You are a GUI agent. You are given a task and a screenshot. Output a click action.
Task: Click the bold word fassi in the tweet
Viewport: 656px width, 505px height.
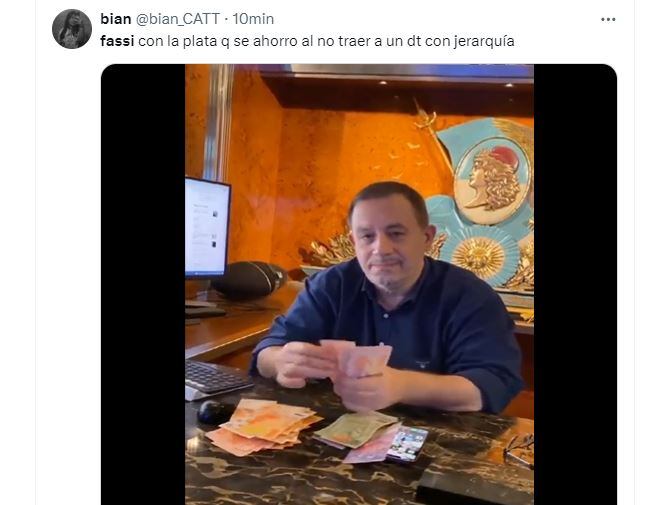tap(117, 41)
